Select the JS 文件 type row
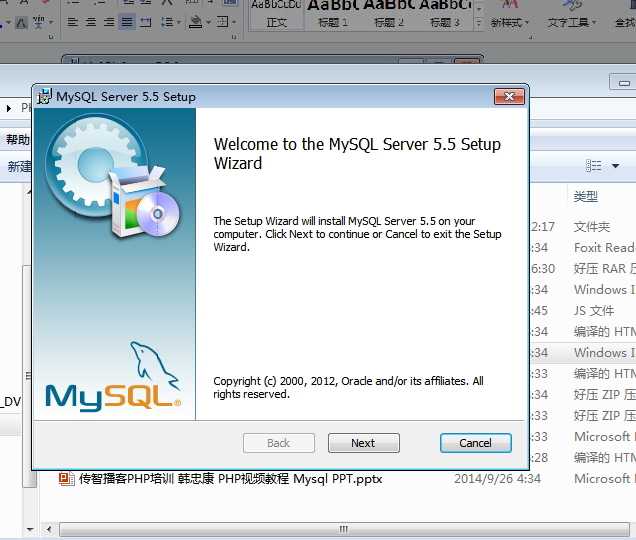Viewport: 636px width, 540px height. click(594, 311)
